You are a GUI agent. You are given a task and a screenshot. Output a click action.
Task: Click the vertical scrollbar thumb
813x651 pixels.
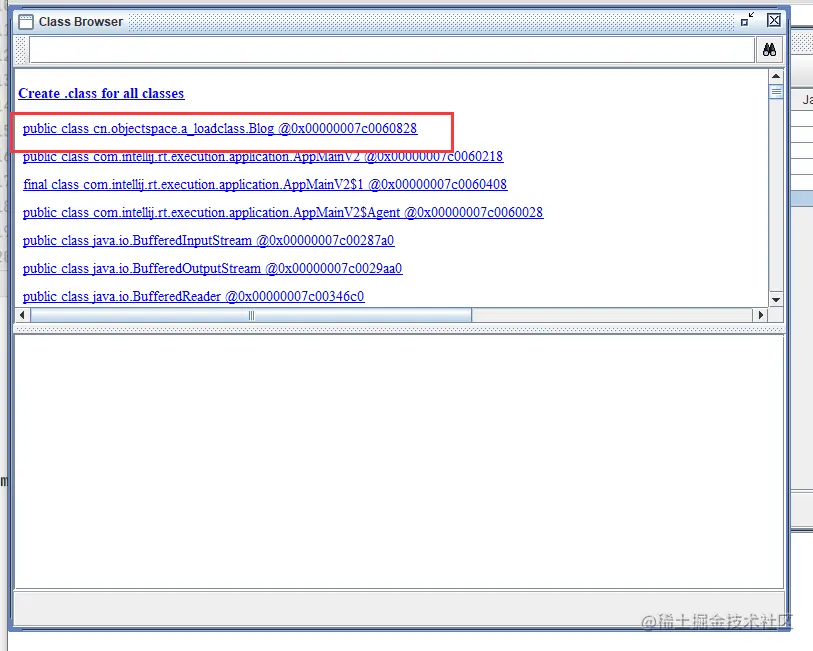[x=776, y=92]
